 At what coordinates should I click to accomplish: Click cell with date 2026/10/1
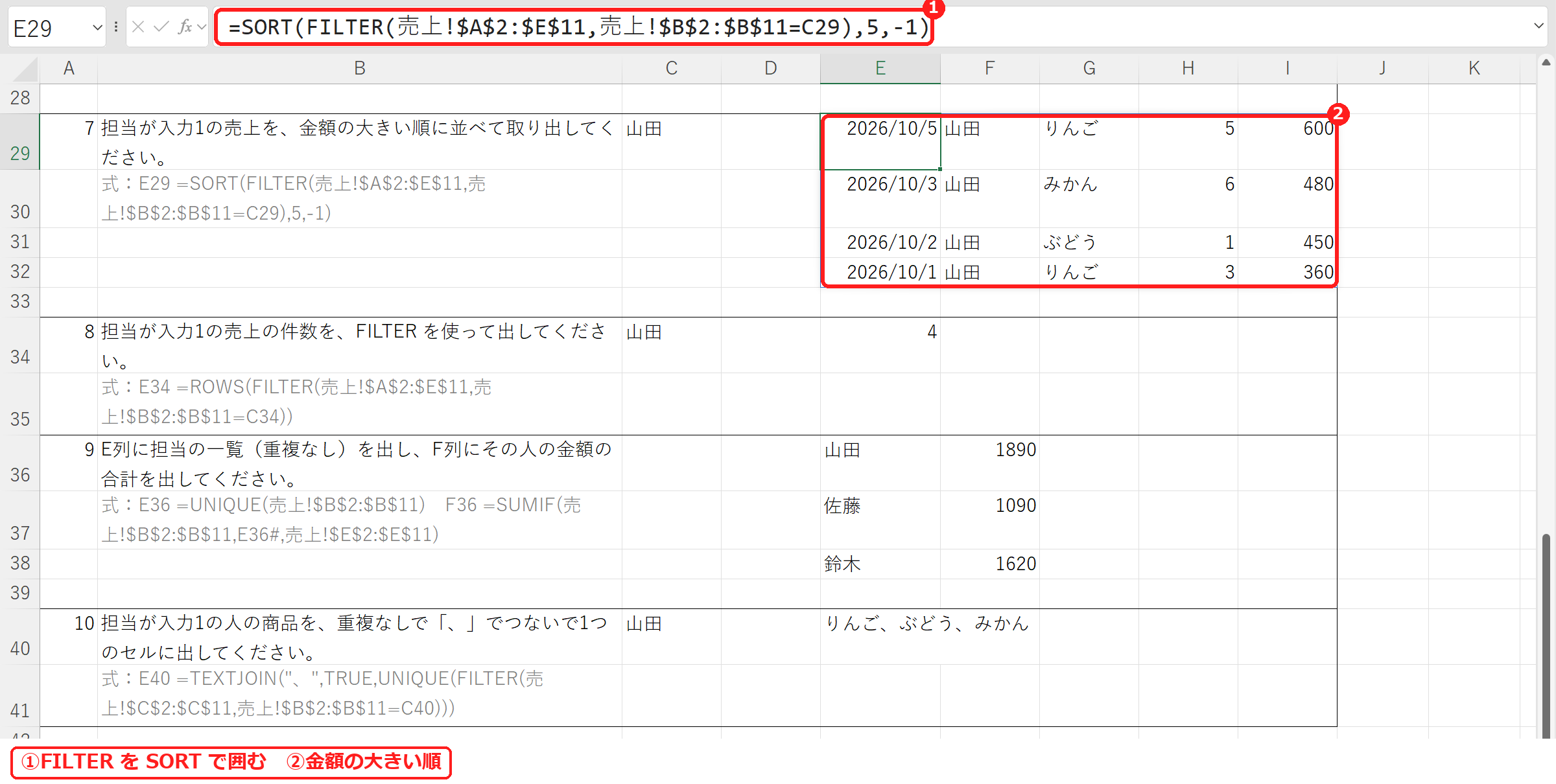(880, 273)
